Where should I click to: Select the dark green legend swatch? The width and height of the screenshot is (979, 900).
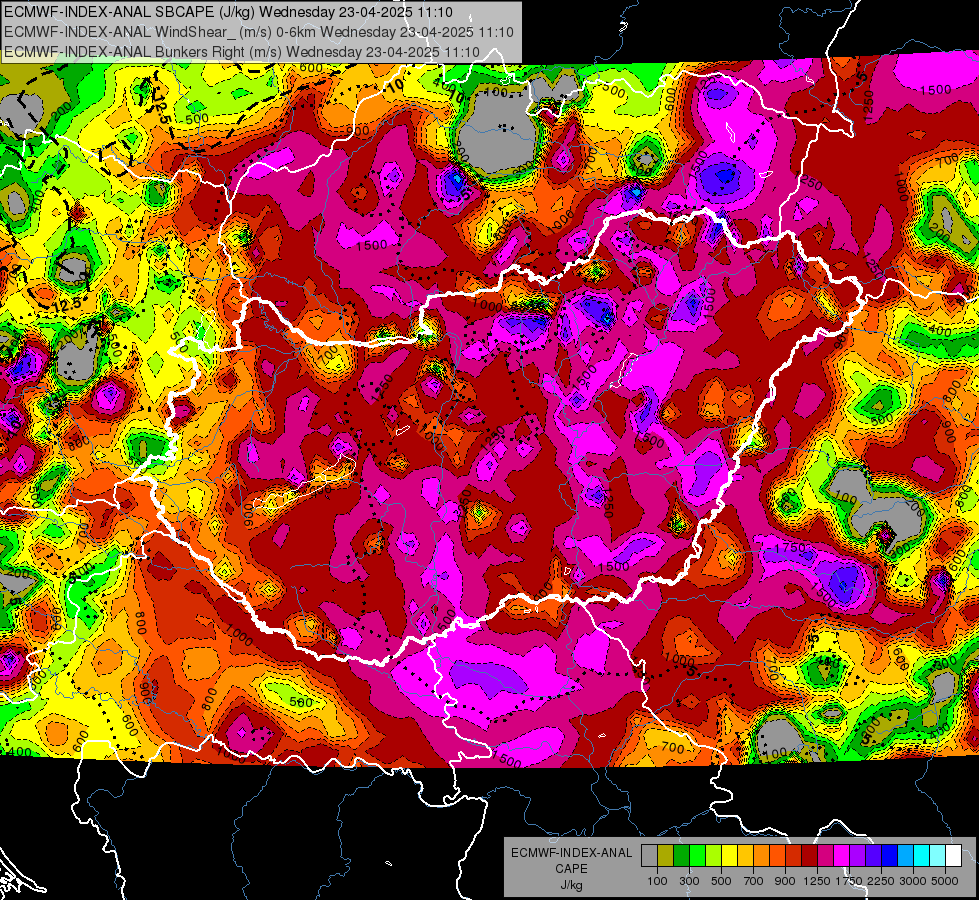pos(681,856)
